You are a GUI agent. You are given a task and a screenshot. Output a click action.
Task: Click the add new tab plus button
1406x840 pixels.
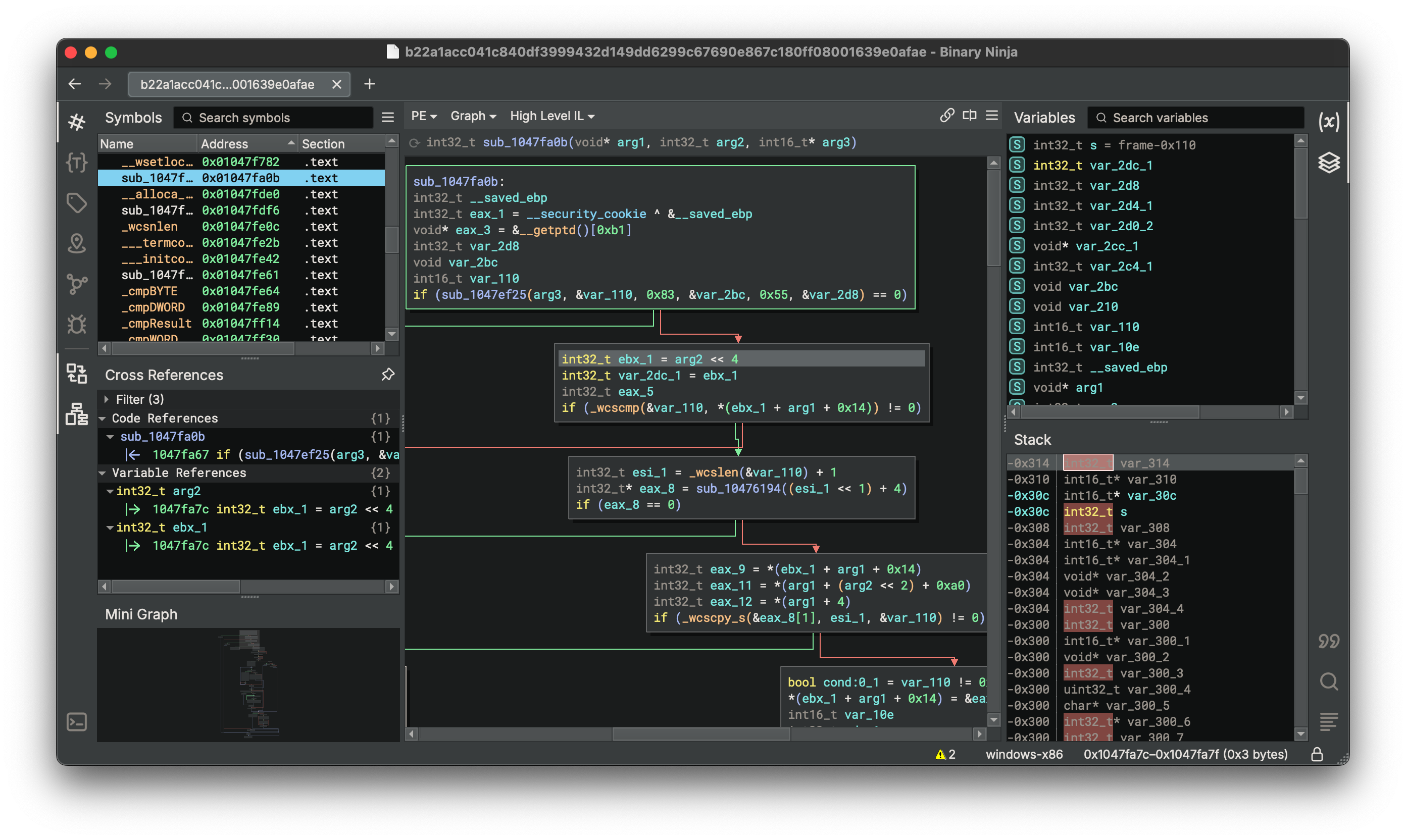coord(370,84)
